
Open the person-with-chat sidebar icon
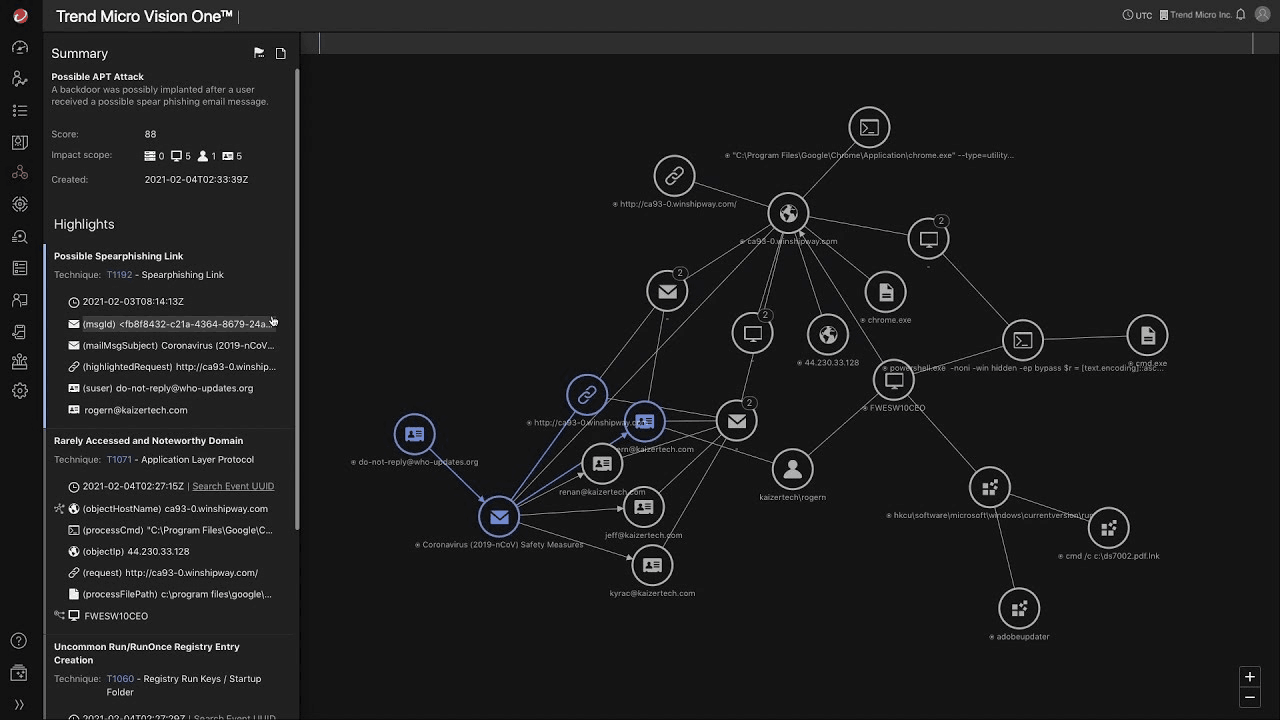click(x=20, y=299)
